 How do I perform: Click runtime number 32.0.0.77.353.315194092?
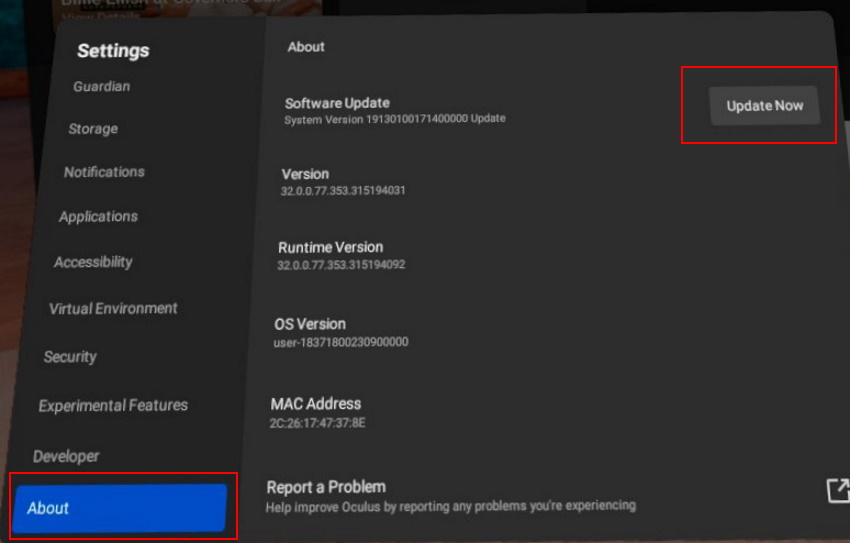point(341,265)
